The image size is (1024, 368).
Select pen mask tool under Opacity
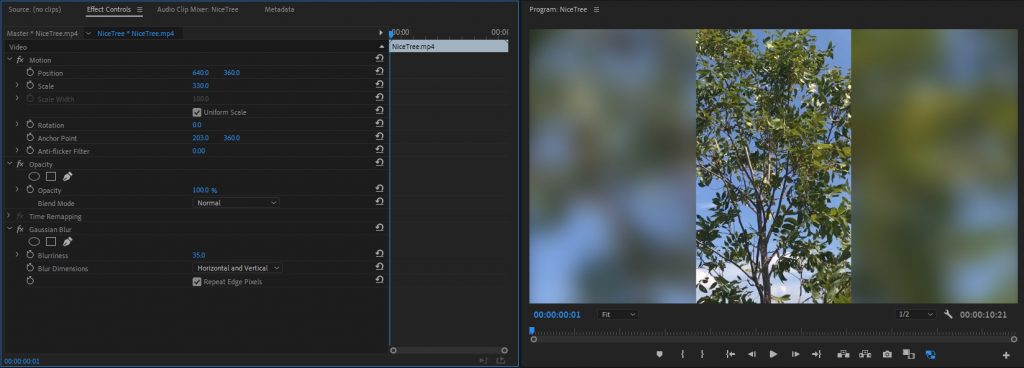(x=67, y=177)
